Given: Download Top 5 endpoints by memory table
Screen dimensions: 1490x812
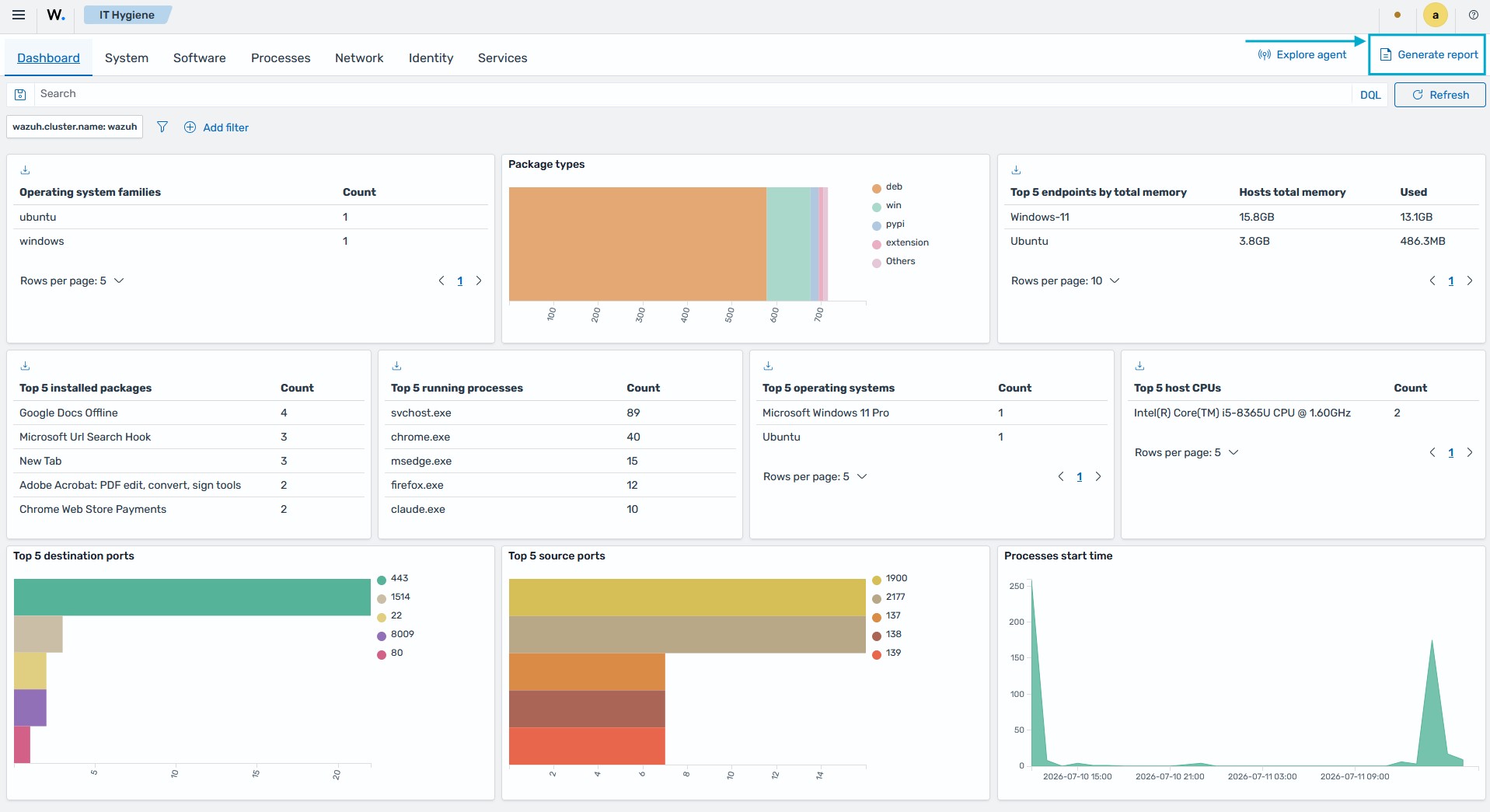Looking at the screenshot, I should 1016,170.
